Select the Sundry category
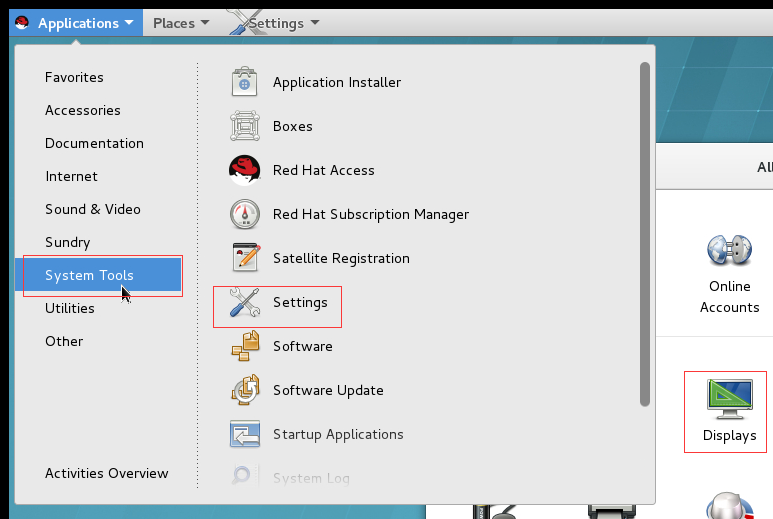773x519 pixels. point(68,242)
